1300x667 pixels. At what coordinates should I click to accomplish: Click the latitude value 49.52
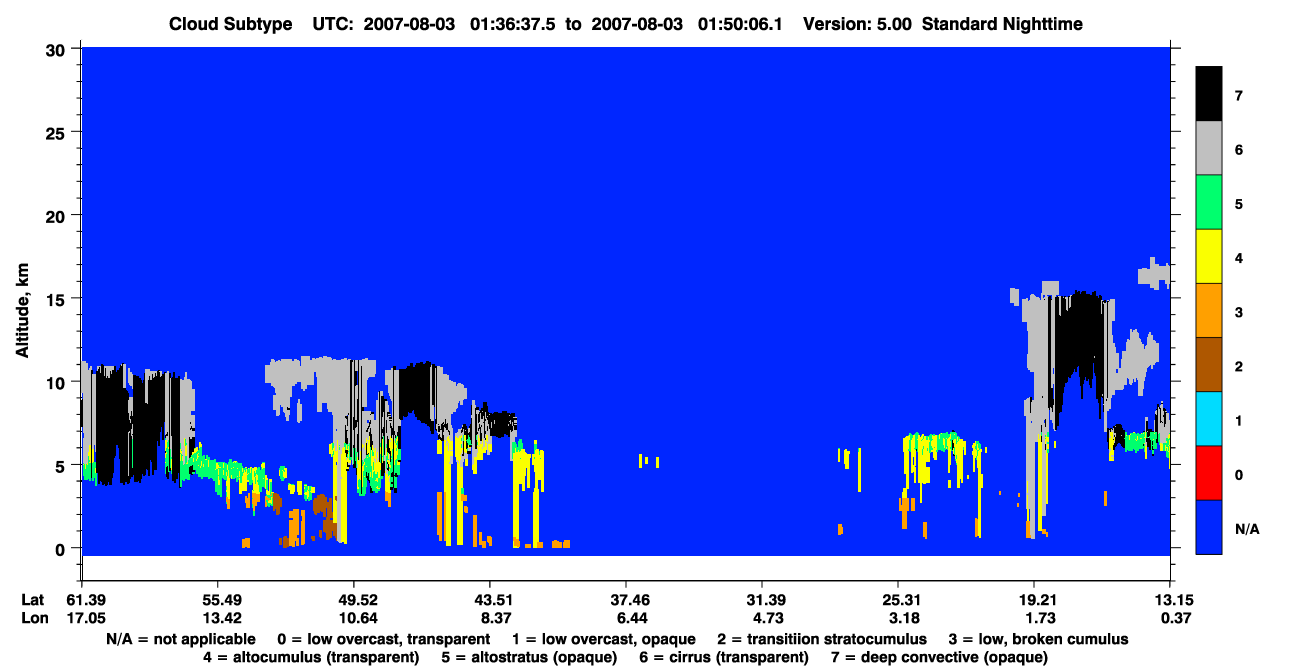pos(353,600)
